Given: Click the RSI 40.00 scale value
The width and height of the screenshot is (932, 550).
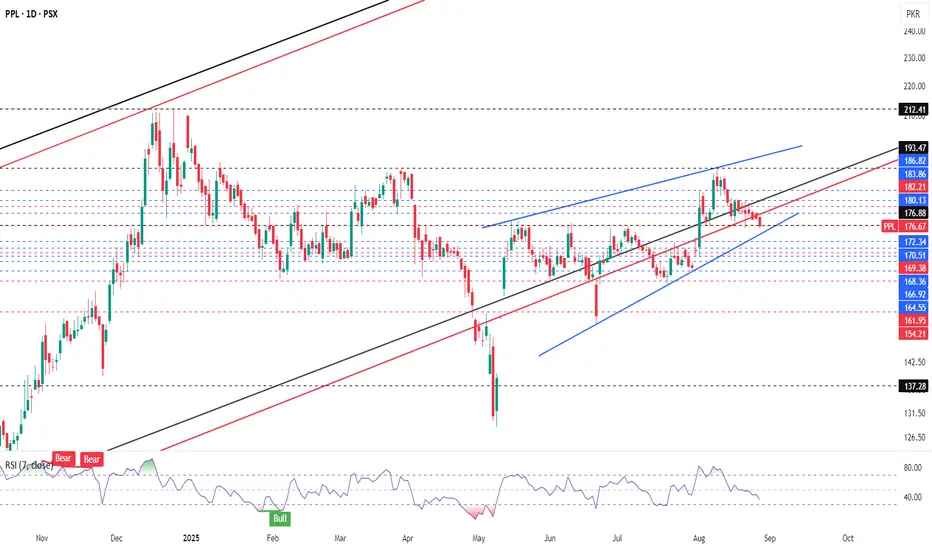Looking at the screenshot, I should (x=912, y=497).
